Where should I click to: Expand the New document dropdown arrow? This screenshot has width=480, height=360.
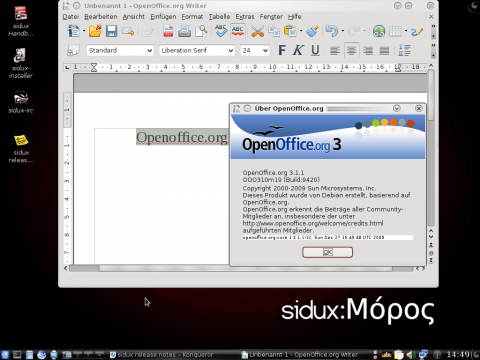pos(84,31)
